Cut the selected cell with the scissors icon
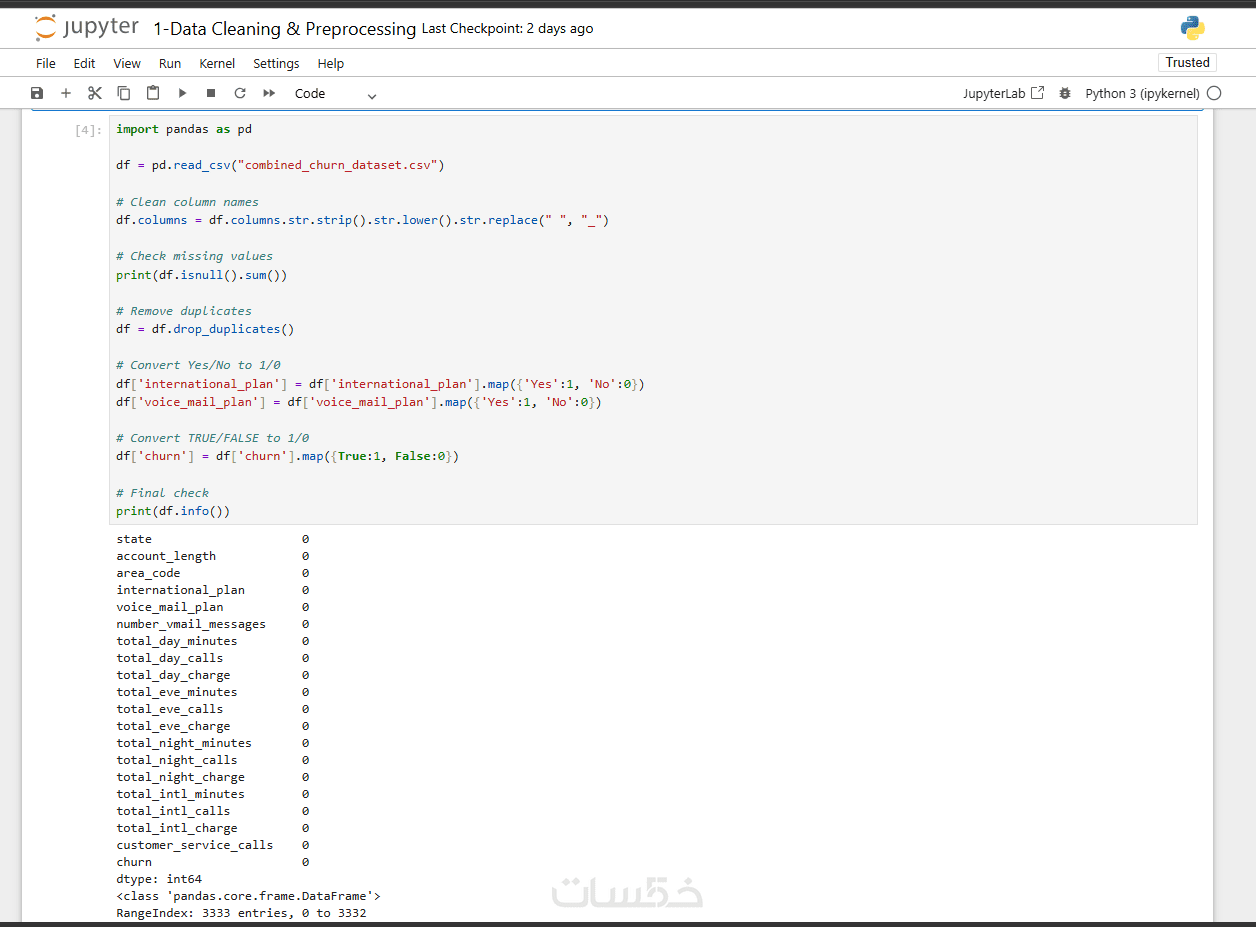This screenshot has width=1256, height=927. pyautogui.click(x=95, y=93)
